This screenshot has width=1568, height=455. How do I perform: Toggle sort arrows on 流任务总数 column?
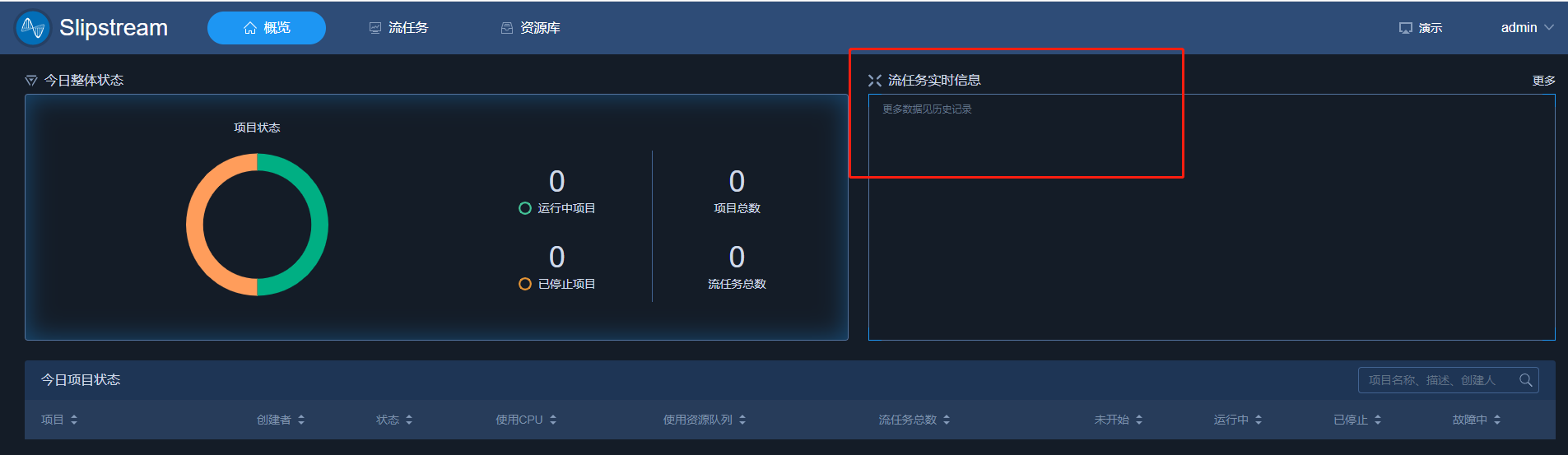coord(947,420)
